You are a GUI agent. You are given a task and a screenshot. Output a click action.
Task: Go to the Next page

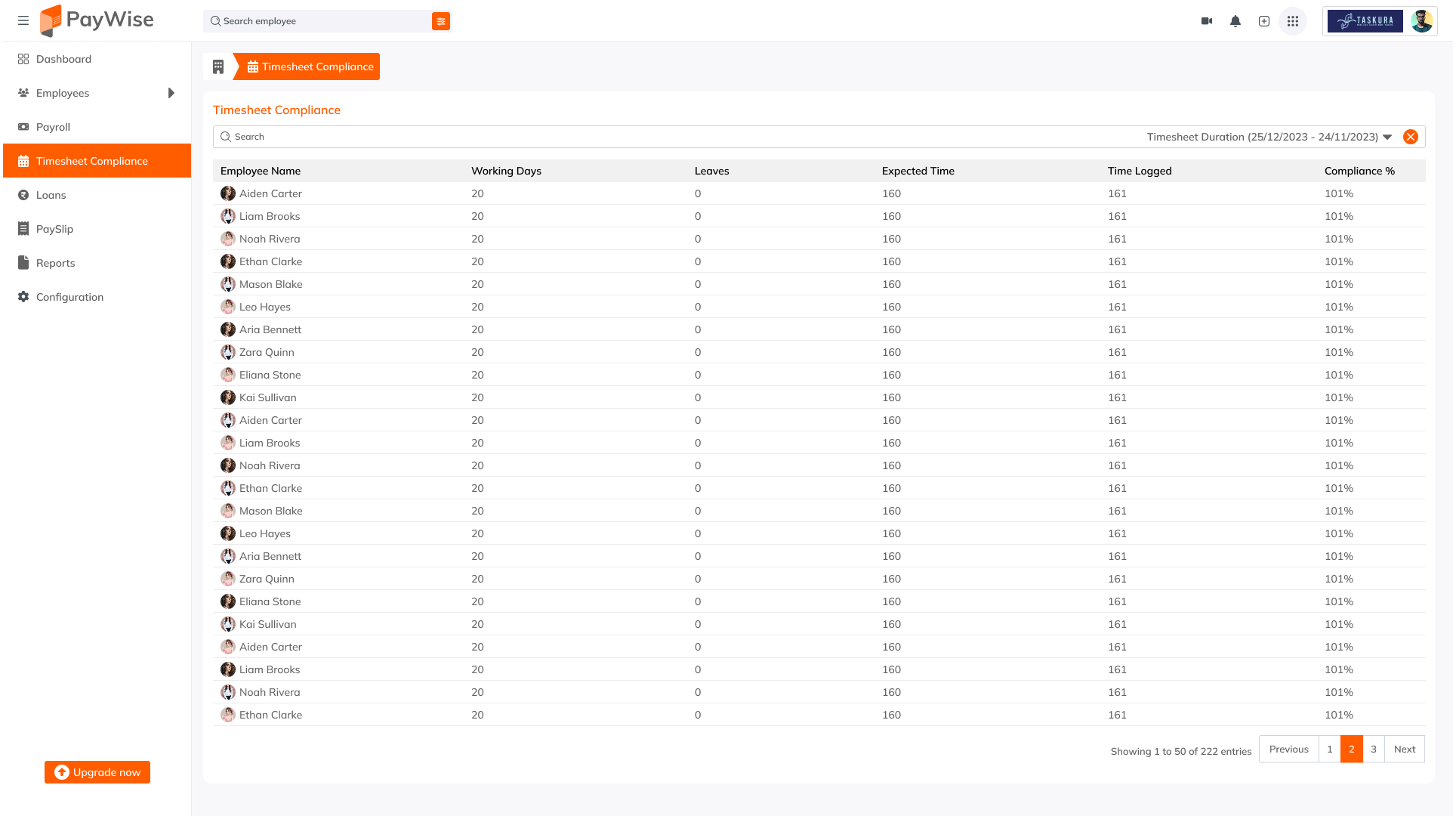(1405, 749)
